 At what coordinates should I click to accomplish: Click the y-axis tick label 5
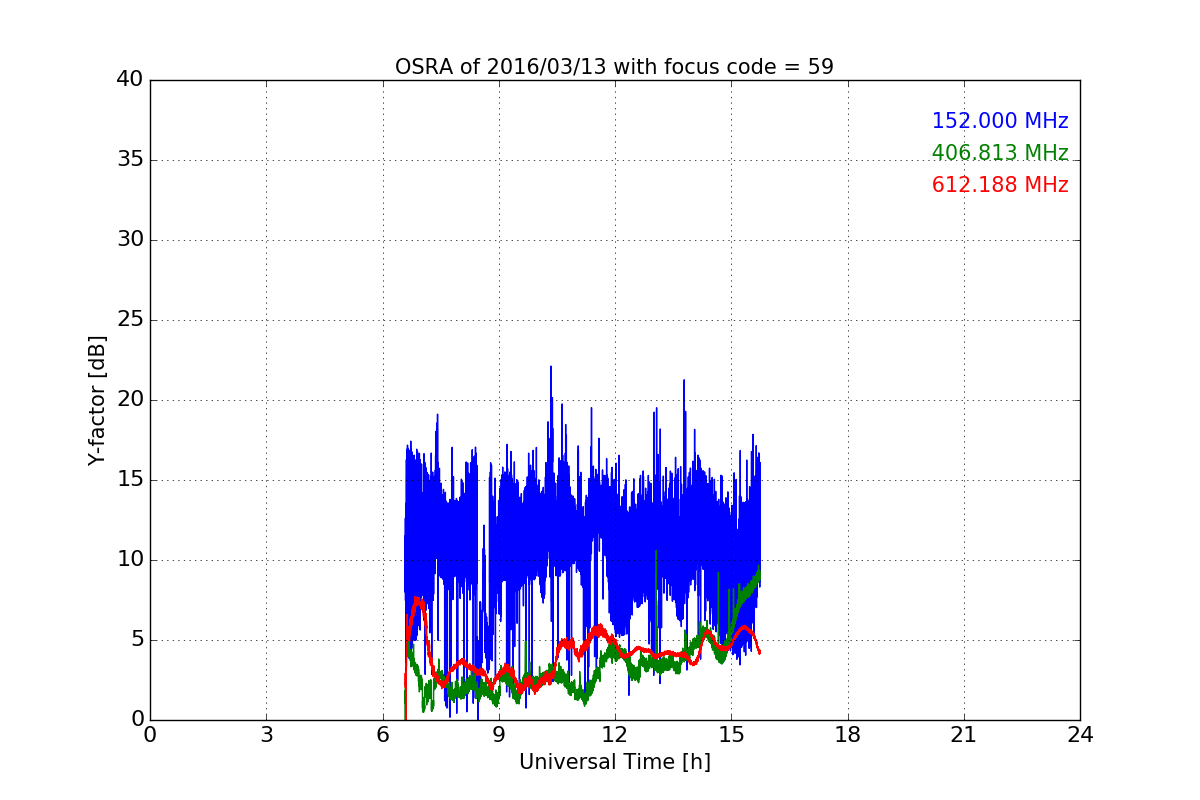point(136,640)
